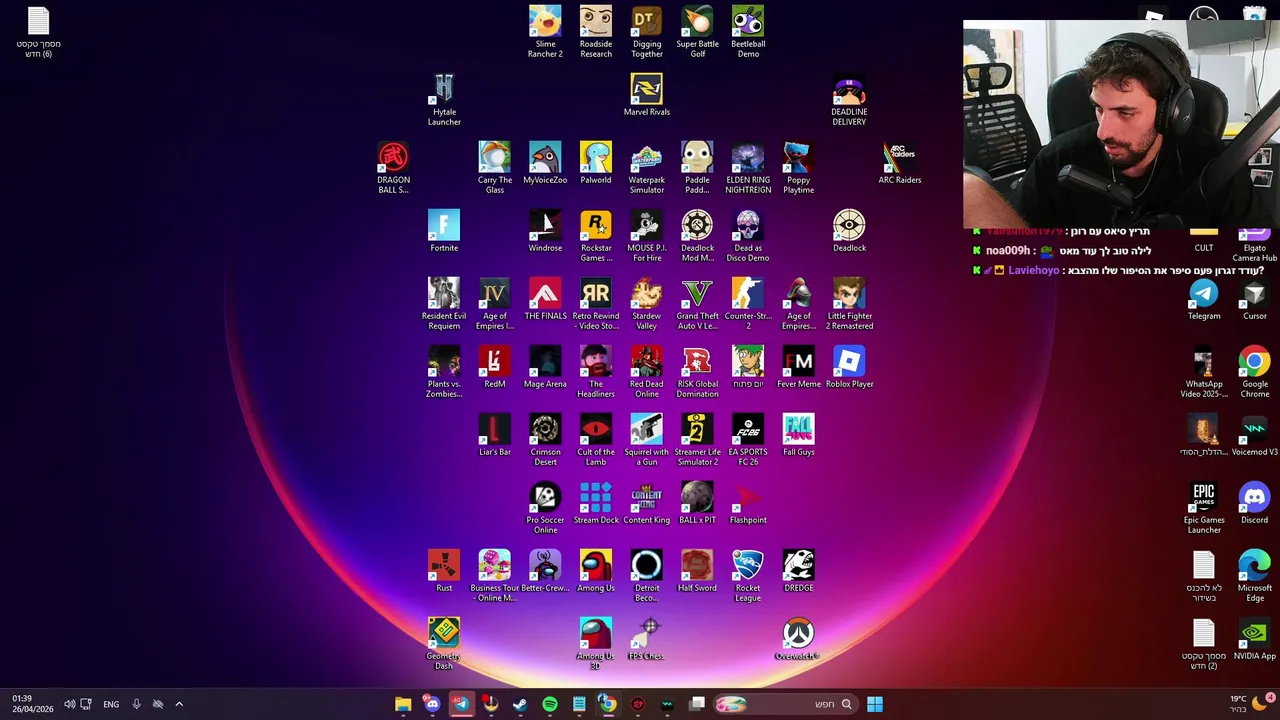Launch Red Dead Online from the desktop
The width and height of the screenshot is (1280, 720).
click(x=647, y=372)
